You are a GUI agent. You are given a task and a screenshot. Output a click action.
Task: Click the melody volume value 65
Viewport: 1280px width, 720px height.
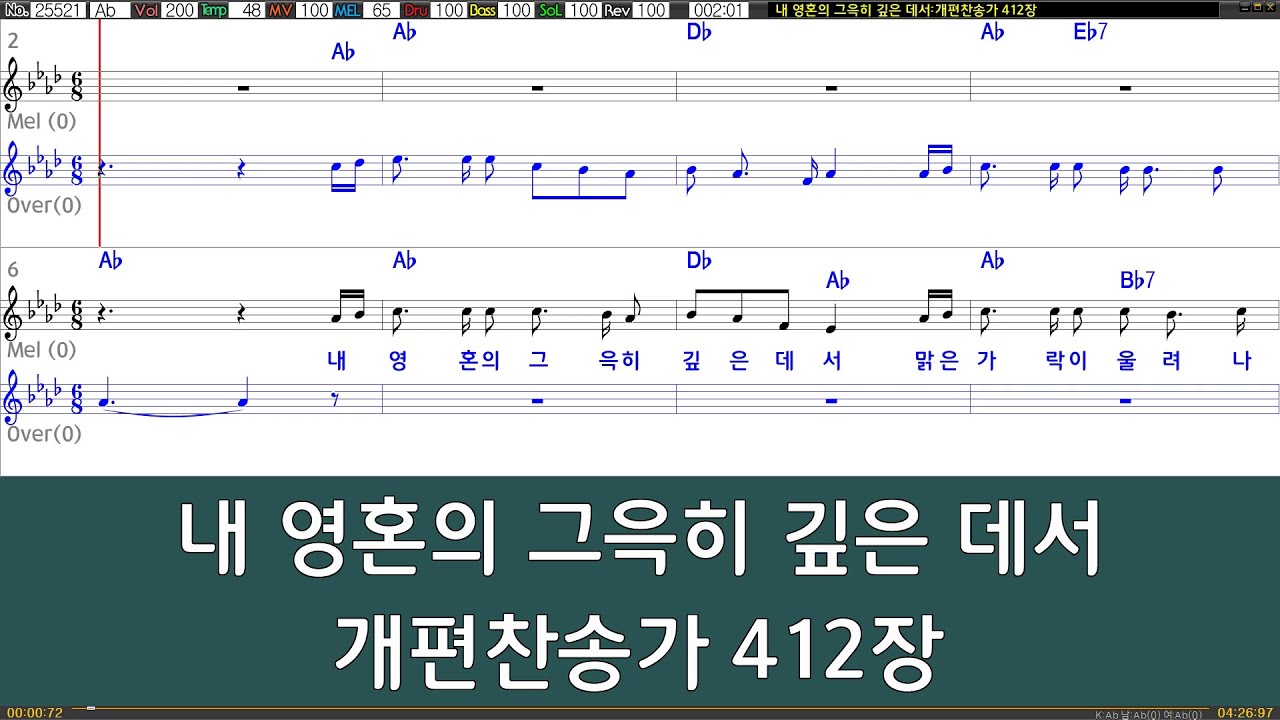[381, 10]
